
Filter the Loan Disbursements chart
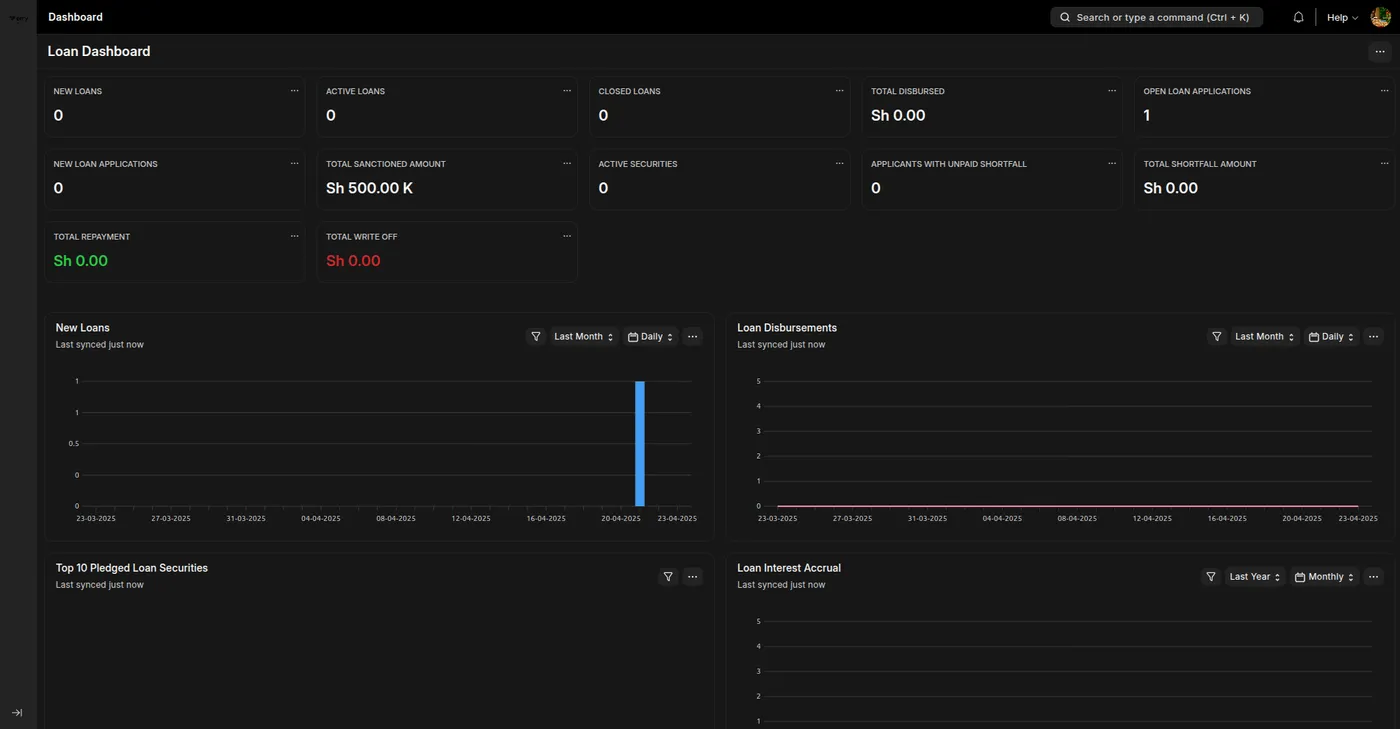coord(1217,337)
